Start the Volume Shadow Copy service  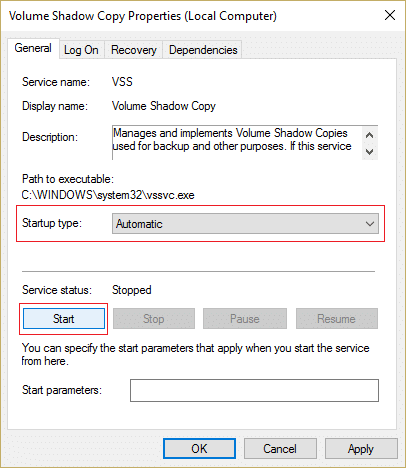[x=64, y=319]
